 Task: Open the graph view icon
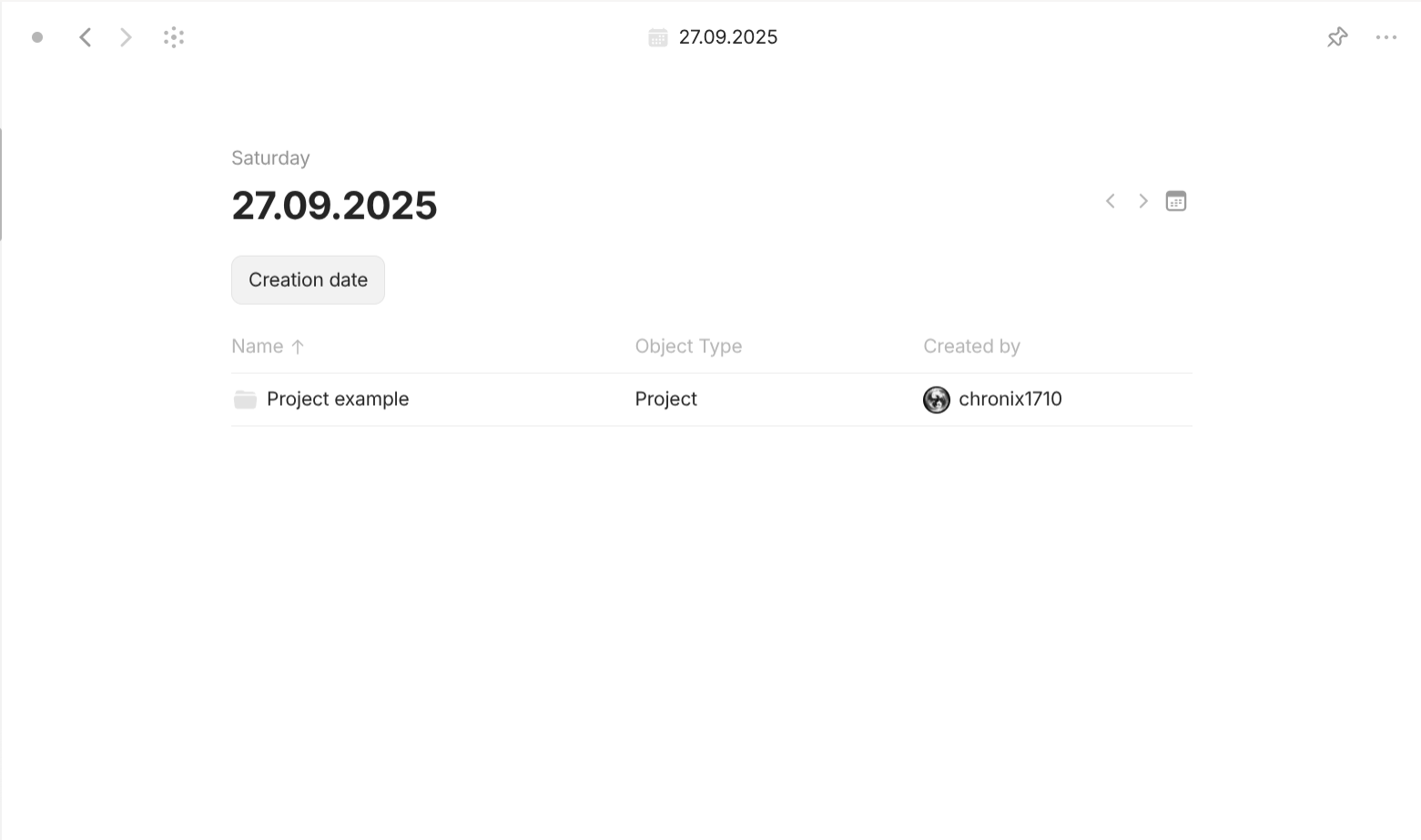(x=174, y=37)
